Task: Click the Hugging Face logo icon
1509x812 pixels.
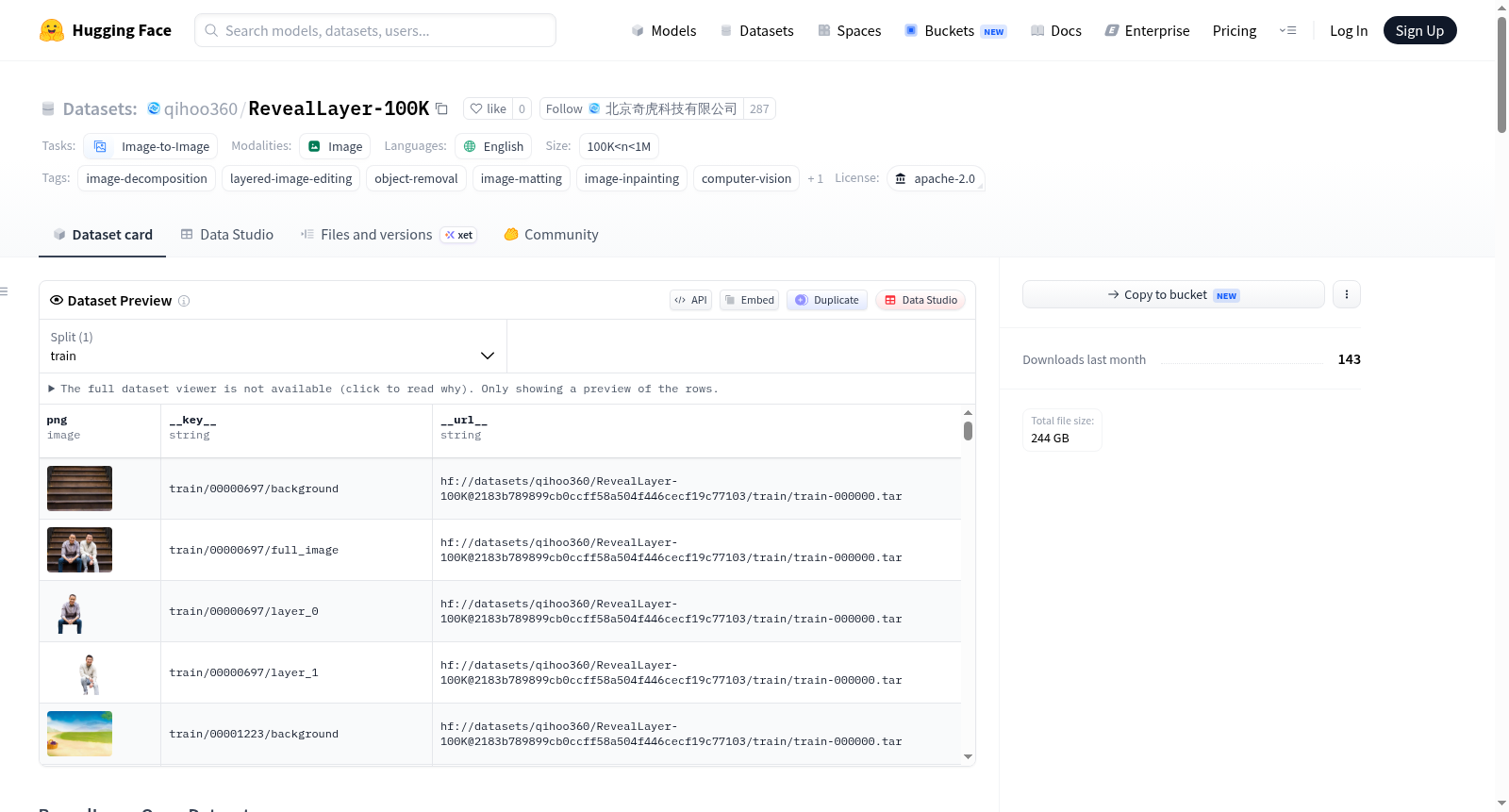Action: [52, 30]
